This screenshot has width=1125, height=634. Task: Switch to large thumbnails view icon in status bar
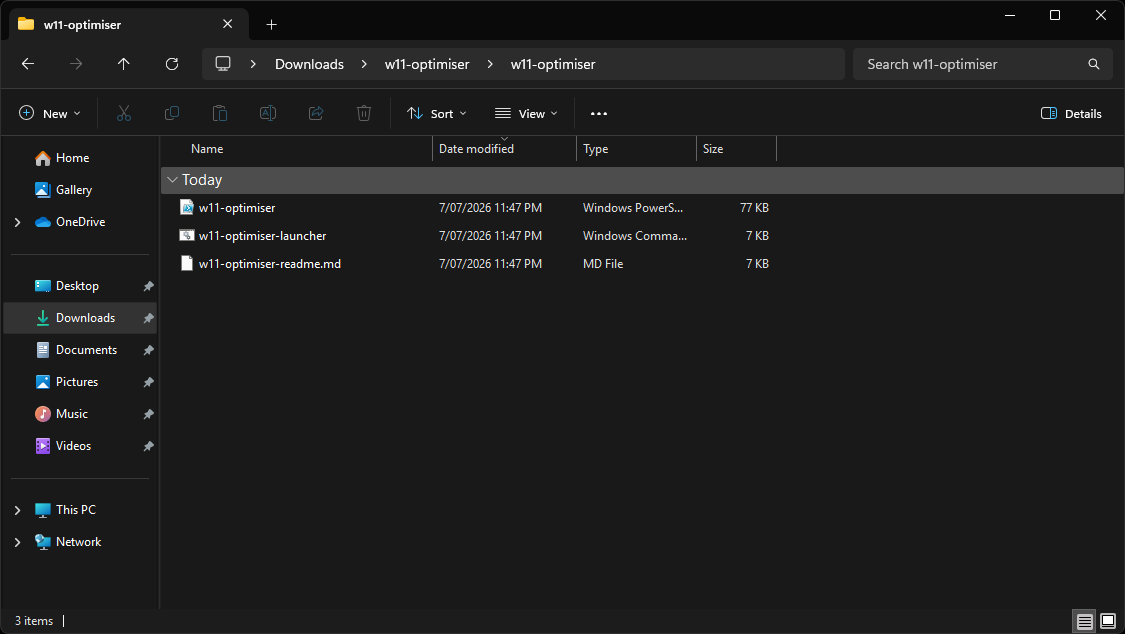click(x=1108, y=621)
